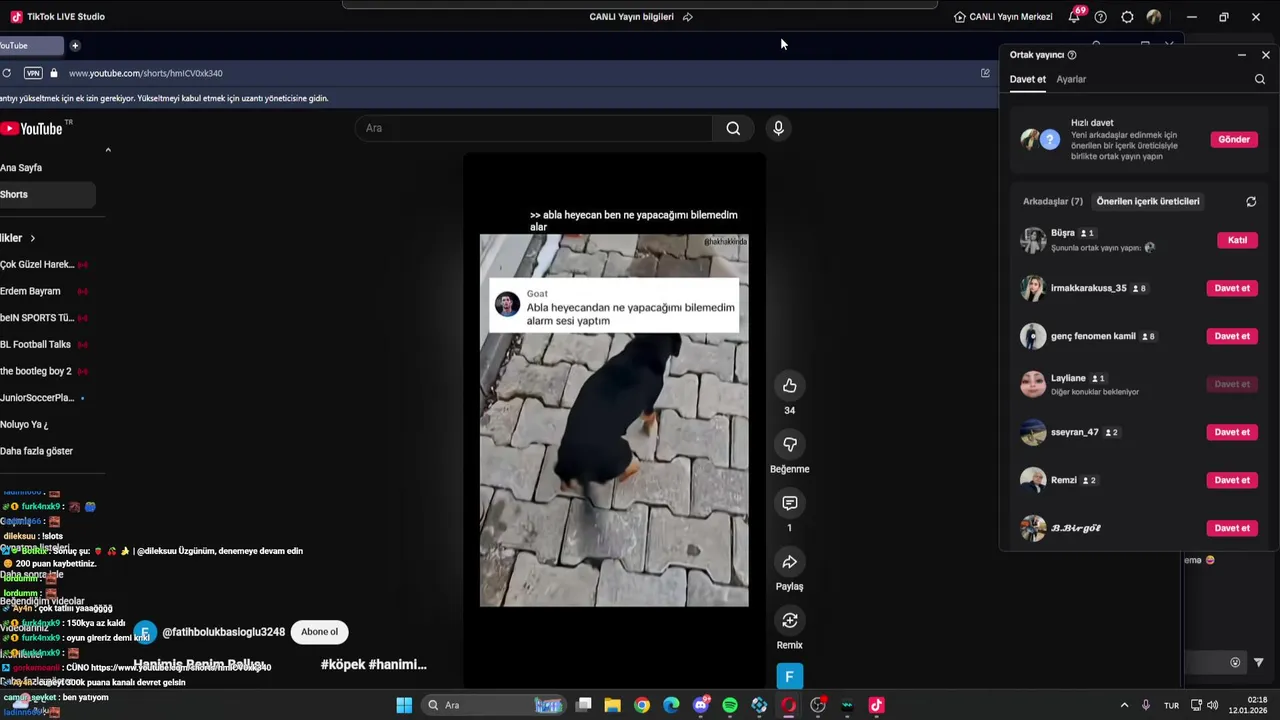Select Önerilen içerik üreticileri tab
This screenshot has height=720, width=1280.
pyautogui.click(x=1148, y=201)
